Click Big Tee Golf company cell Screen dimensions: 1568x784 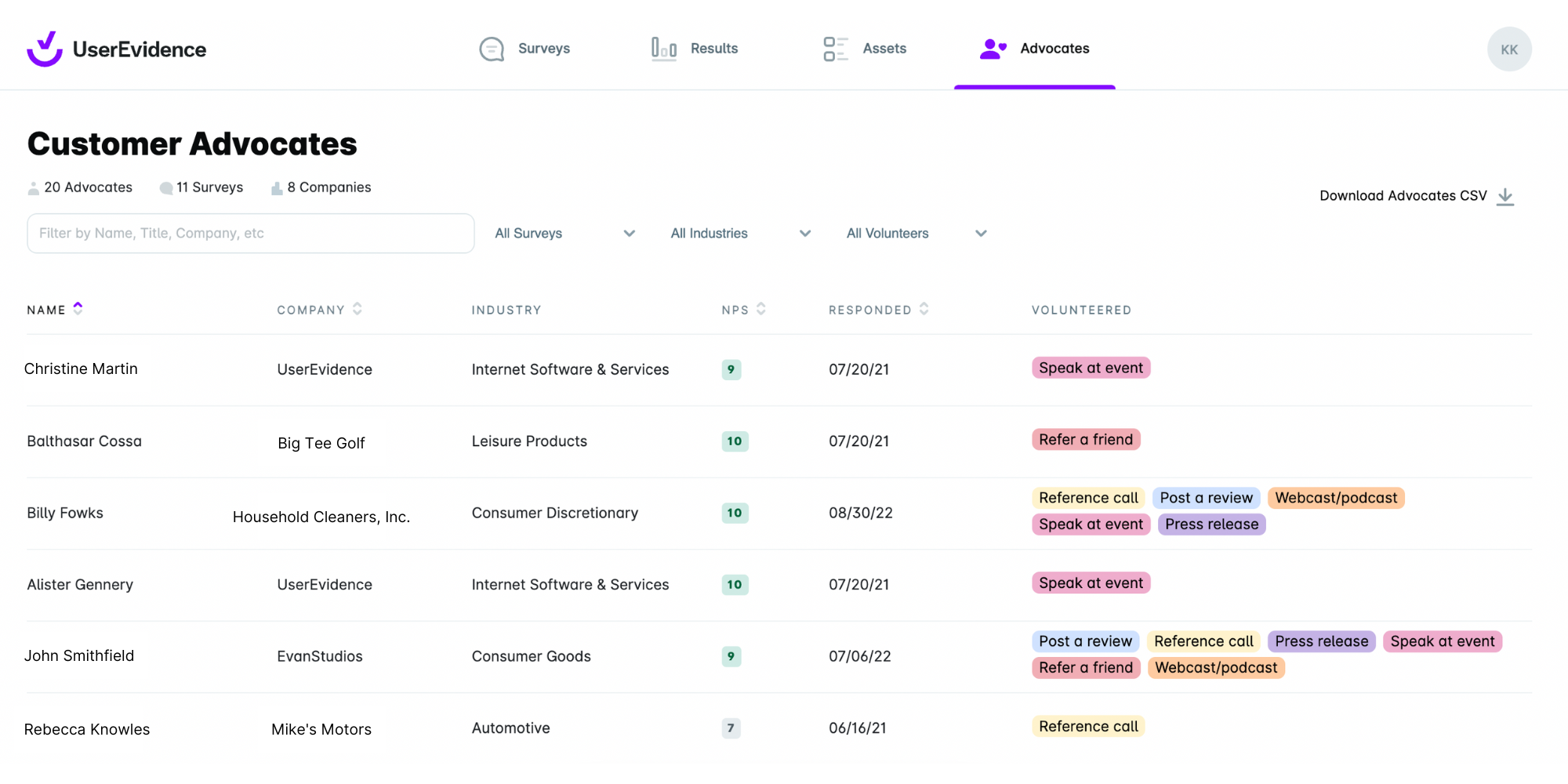[321, 444]
